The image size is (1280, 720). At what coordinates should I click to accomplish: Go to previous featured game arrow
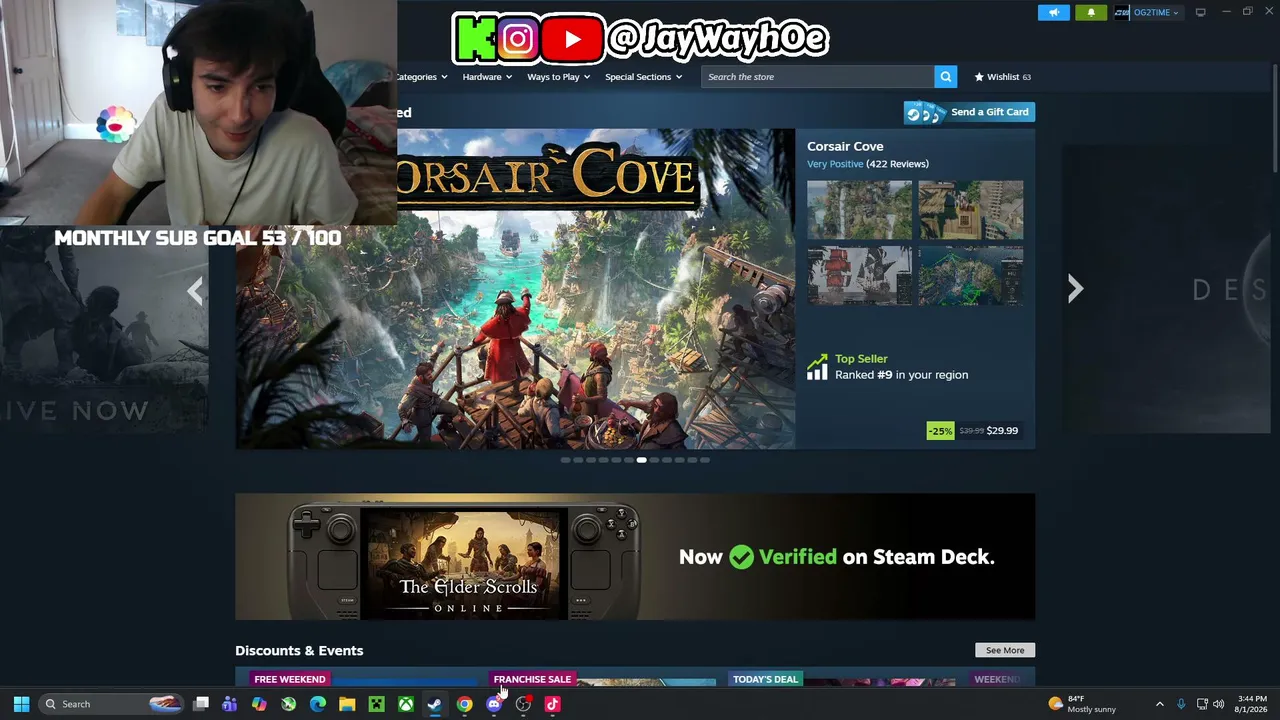point(195,291)
